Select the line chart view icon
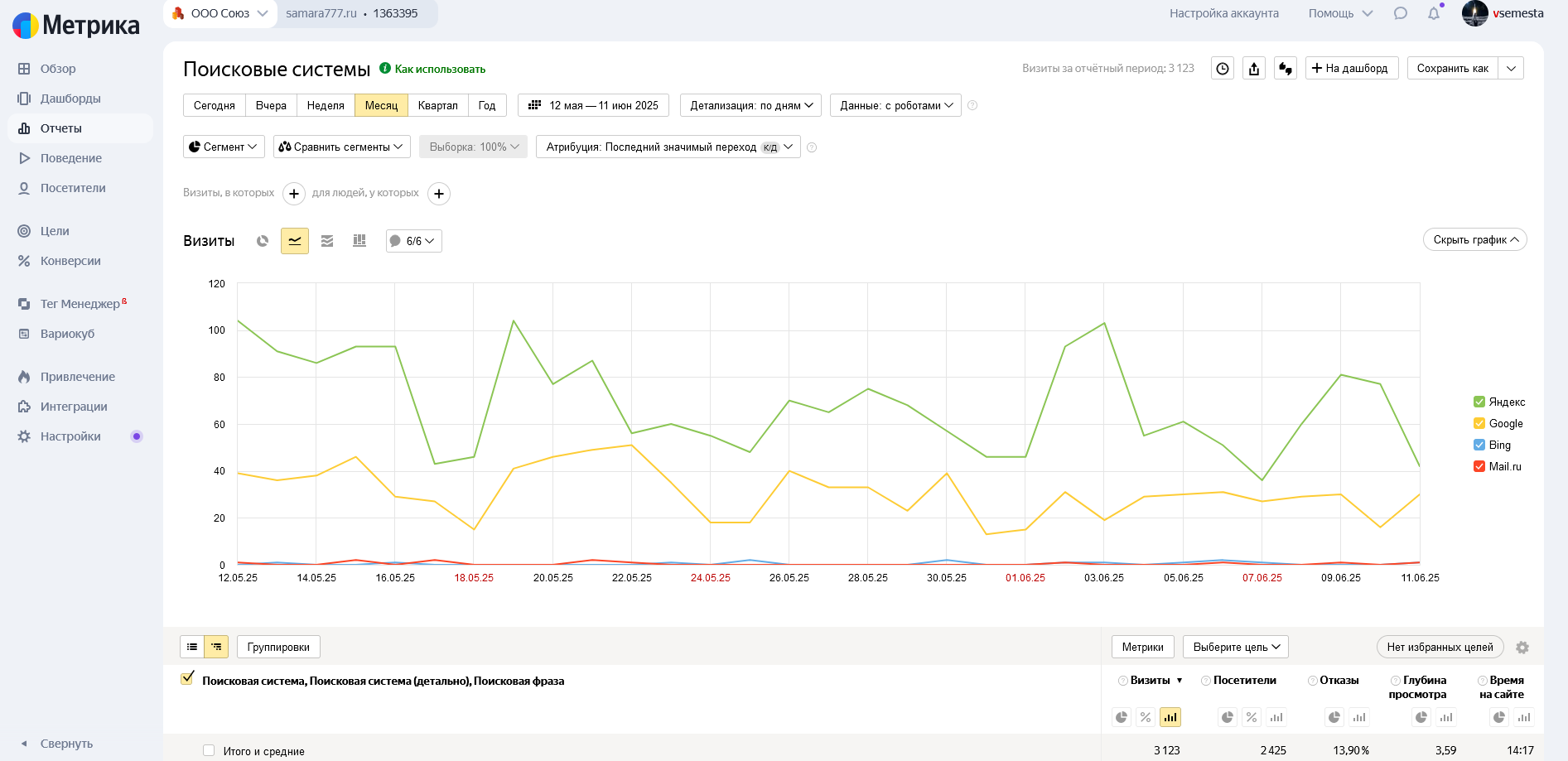Screen dimensions: 1568x761 pyautogui.click(x=295, y=241)
